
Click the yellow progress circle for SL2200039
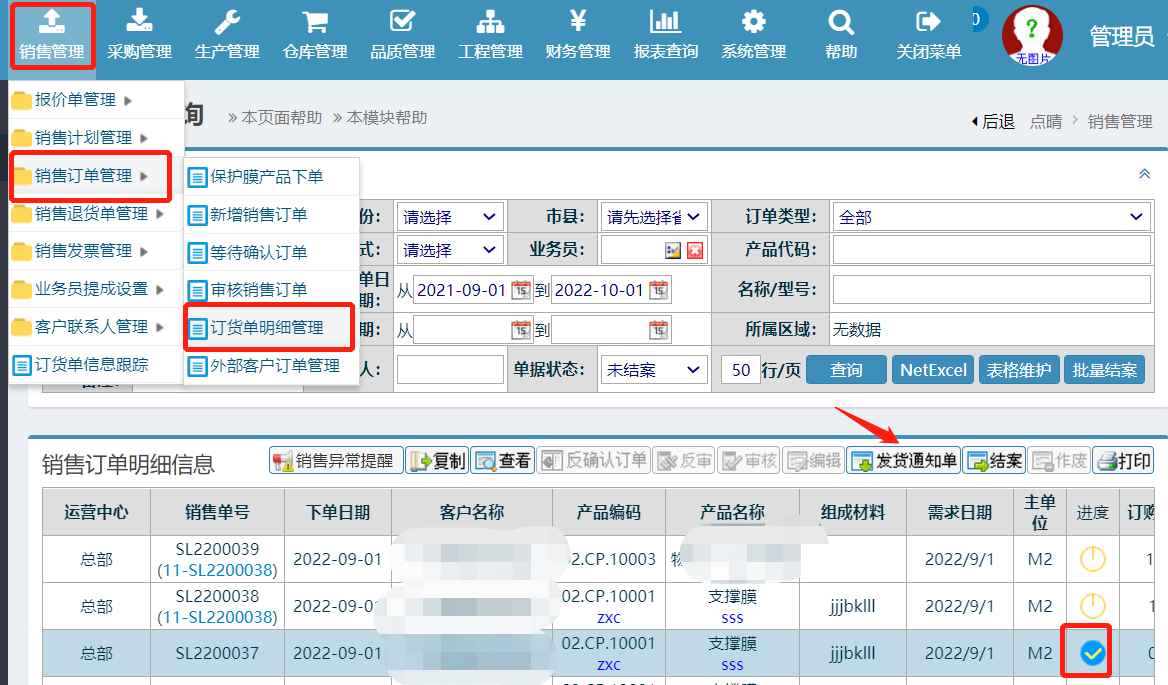coord(1092,559)
